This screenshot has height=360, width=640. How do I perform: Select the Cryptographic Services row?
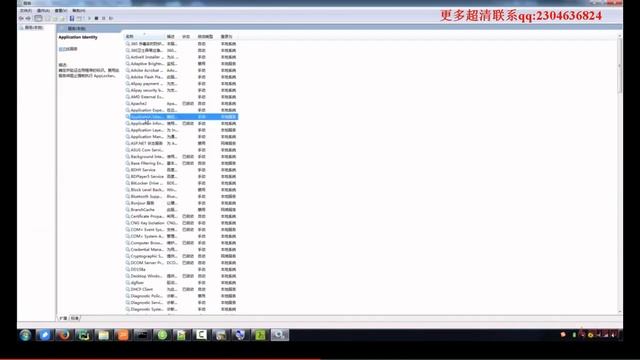pos(181,256)
